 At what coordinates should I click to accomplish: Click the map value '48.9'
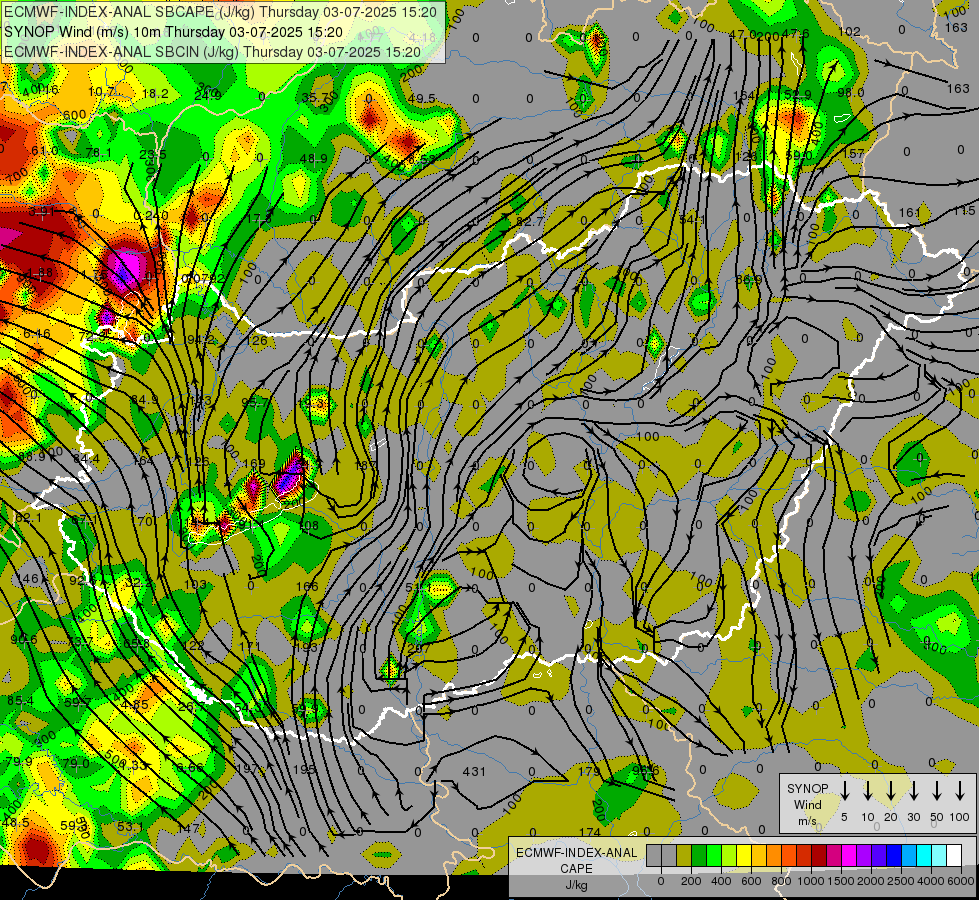coord(313,159)
